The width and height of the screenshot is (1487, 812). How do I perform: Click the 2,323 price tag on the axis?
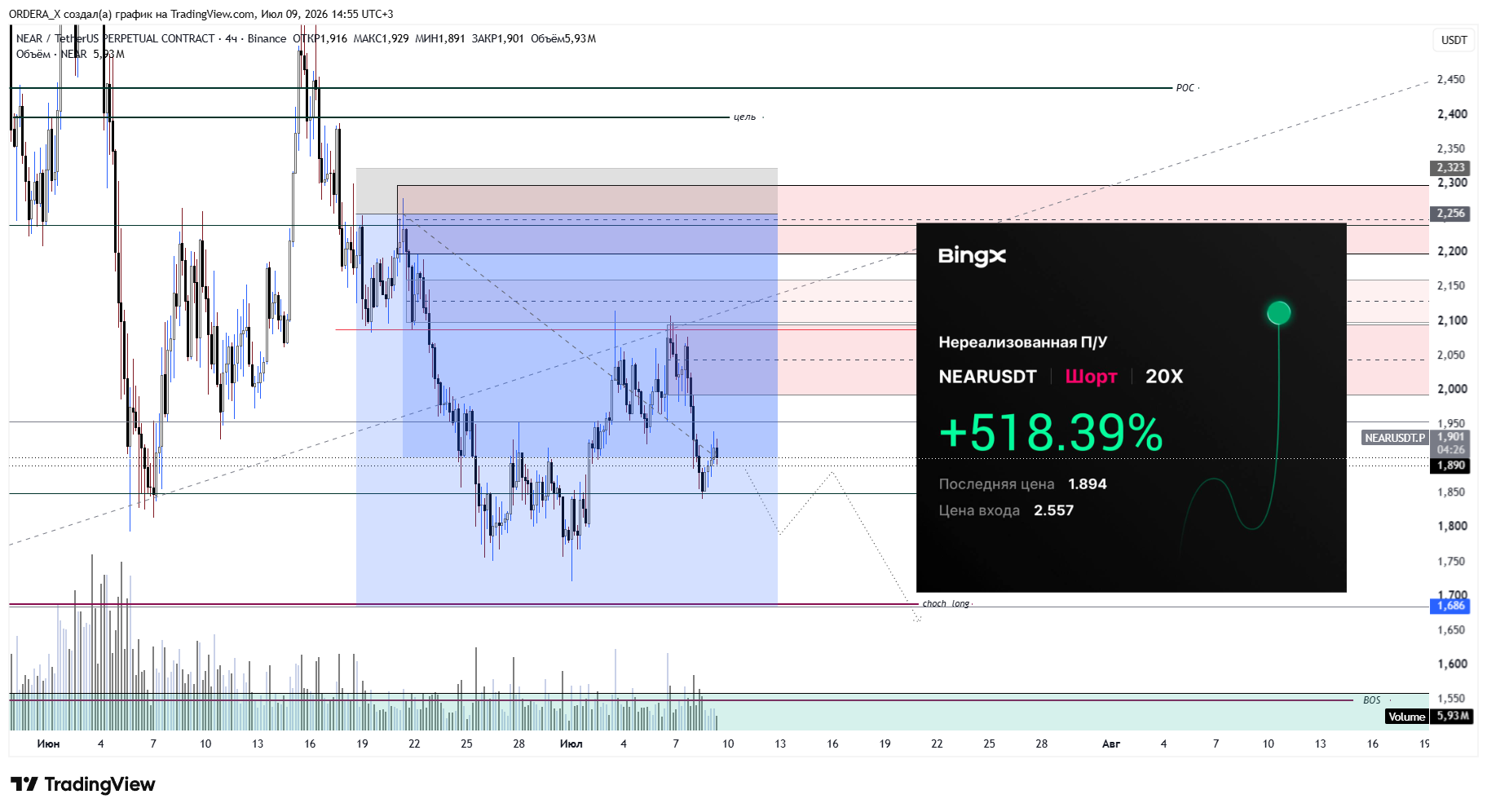(x=1450, y=167)
